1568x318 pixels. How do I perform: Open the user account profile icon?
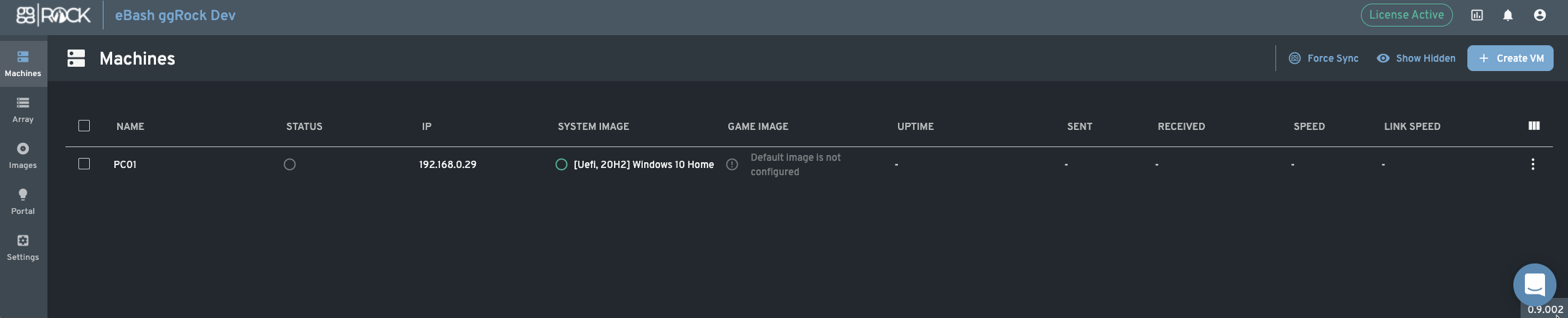pyautogui.click(x=1539, y=15)
